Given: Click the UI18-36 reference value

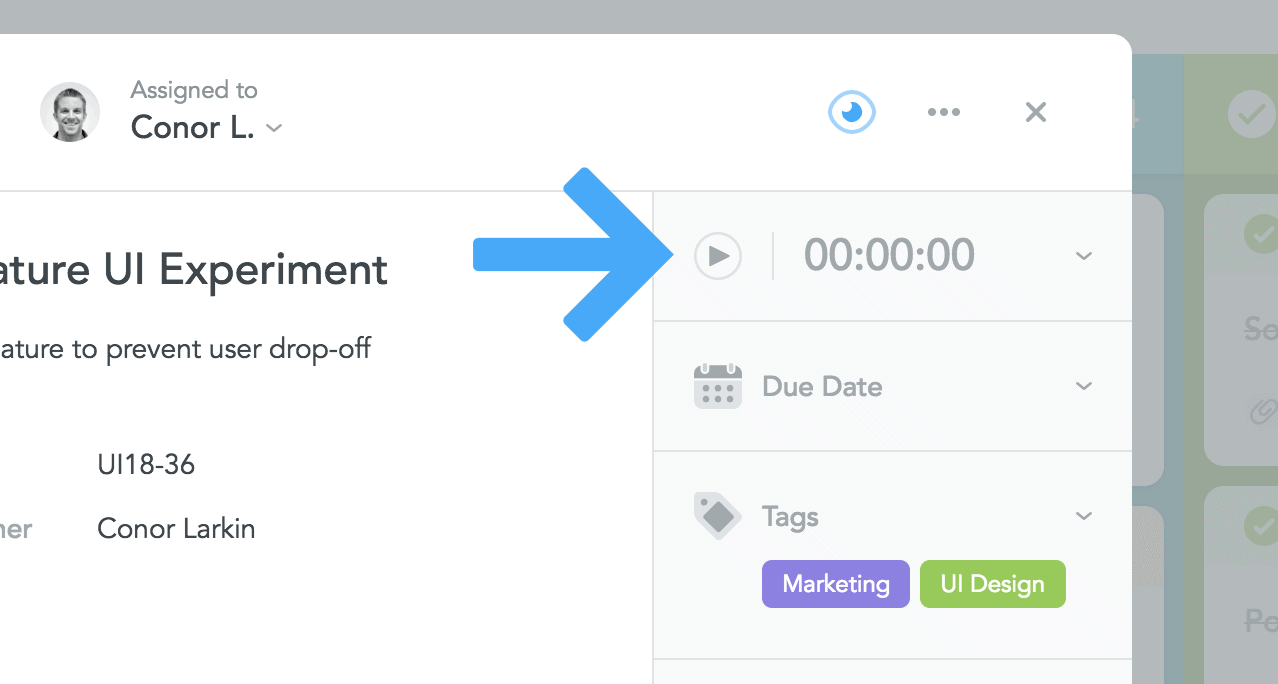Looking at the screenshot, I should [x=146, y=465].
